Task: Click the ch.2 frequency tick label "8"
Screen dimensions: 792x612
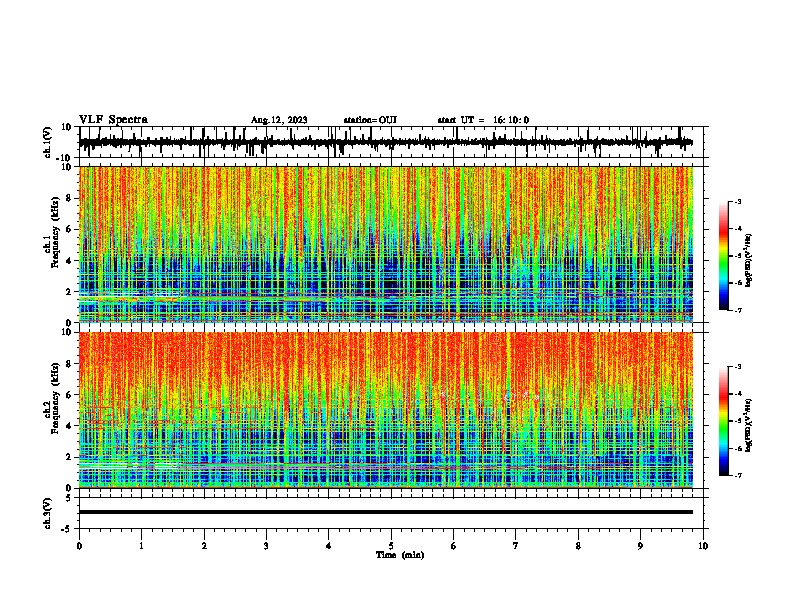Action: pos(70,364)
